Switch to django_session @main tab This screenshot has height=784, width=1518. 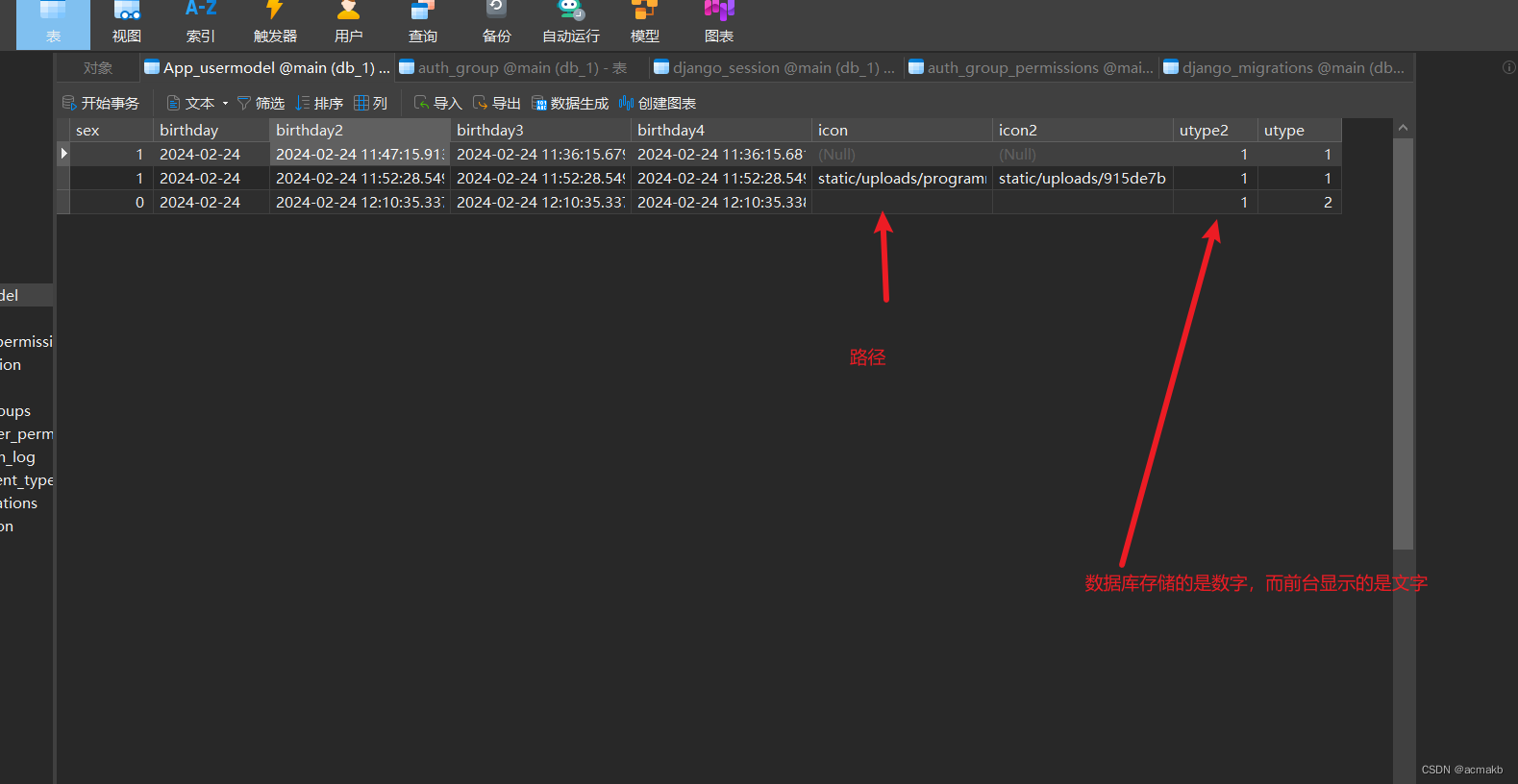pyautogui.click(x=775, y=68)
